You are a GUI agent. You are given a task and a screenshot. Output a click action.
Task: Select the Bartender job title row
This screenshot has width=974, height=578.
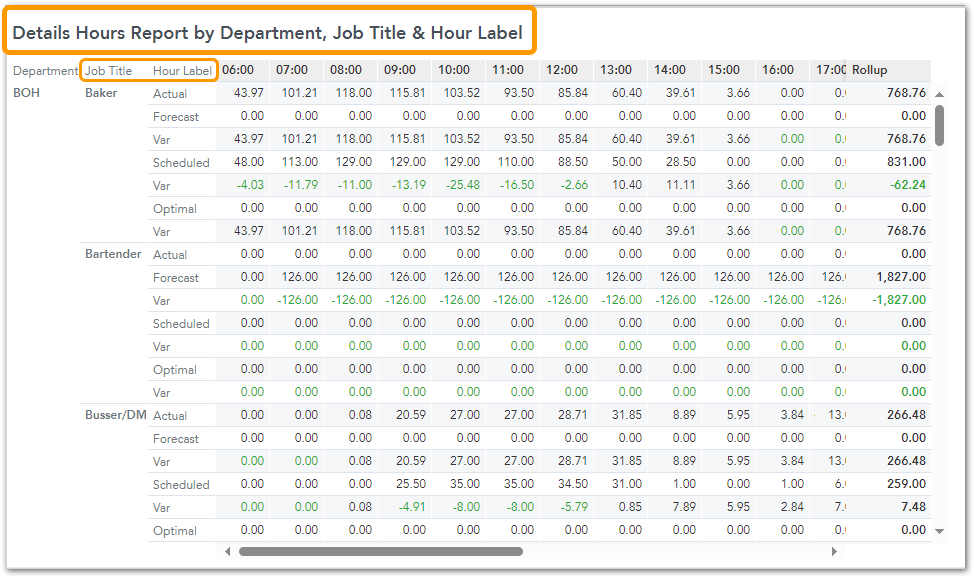(x=113, y=254)
